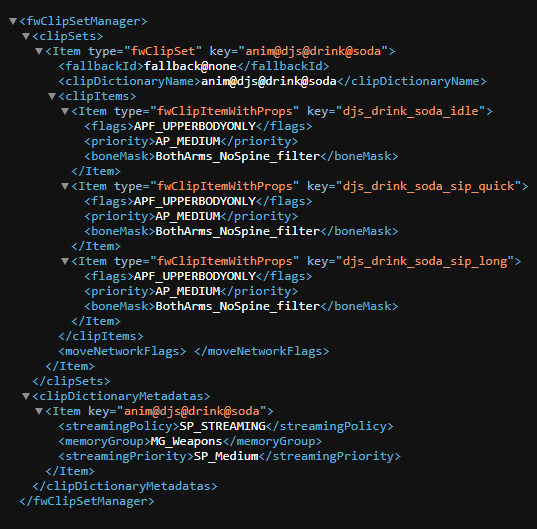Collapse the djs_drink_soda_sip_long item arrow

tap(65, 261)
